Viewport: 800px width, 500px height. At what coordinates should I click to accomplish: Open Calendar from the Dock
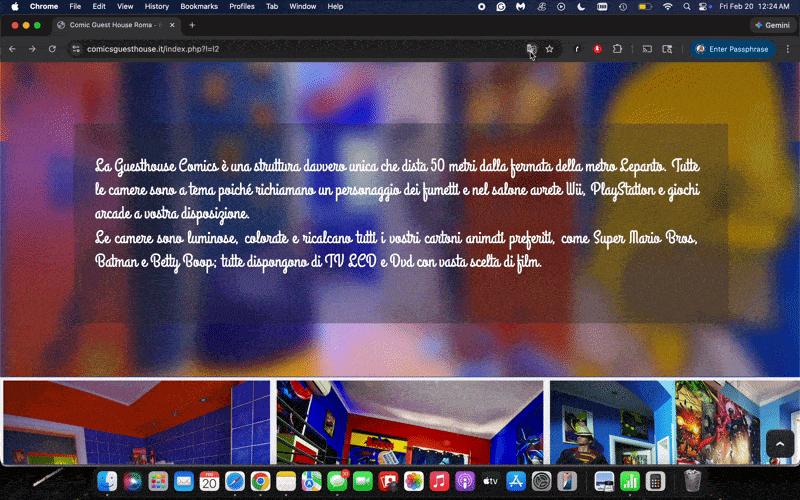coord(209,481)
